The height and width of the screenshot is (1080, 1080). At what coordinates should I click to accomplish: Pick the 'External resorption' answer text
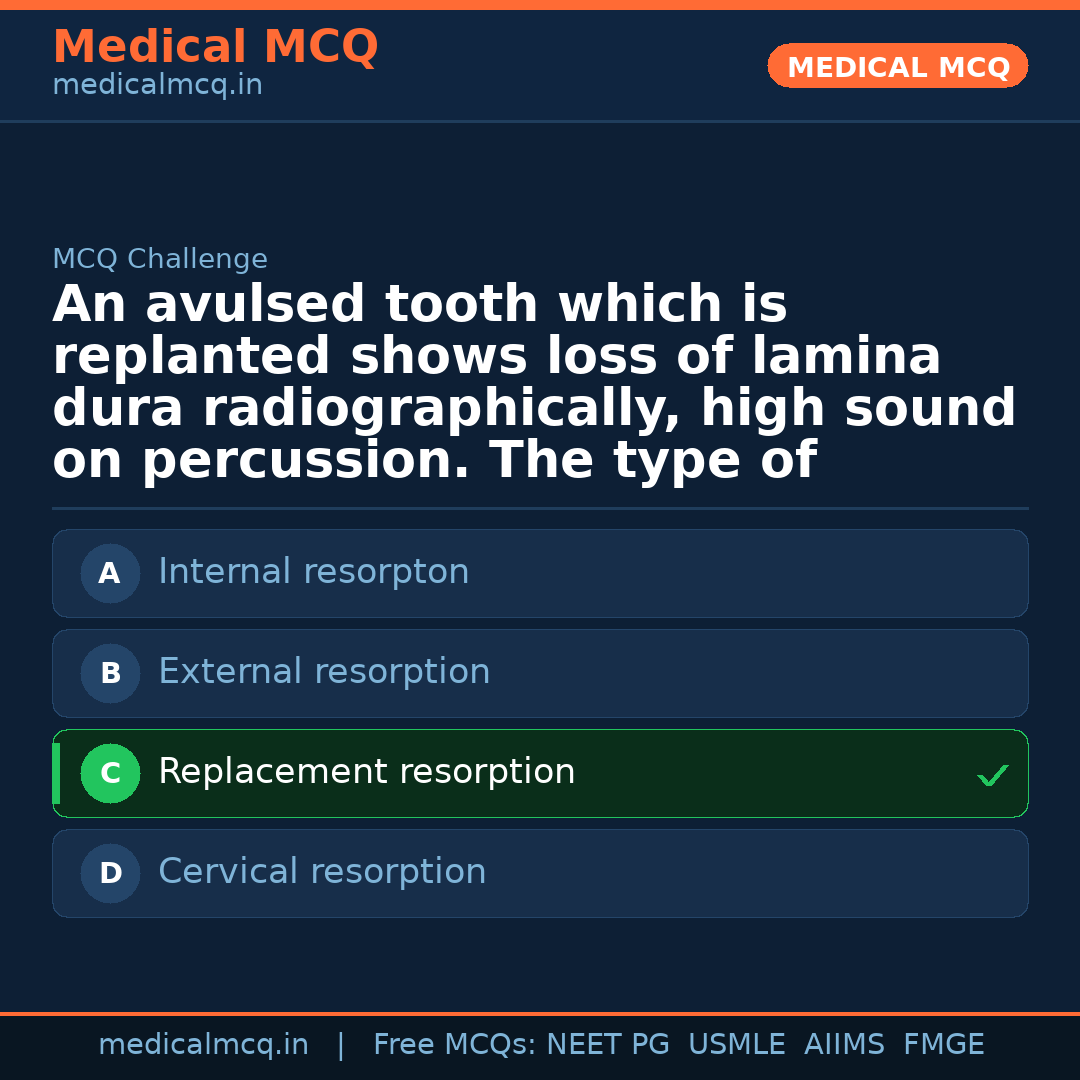(x=324, y=672)
